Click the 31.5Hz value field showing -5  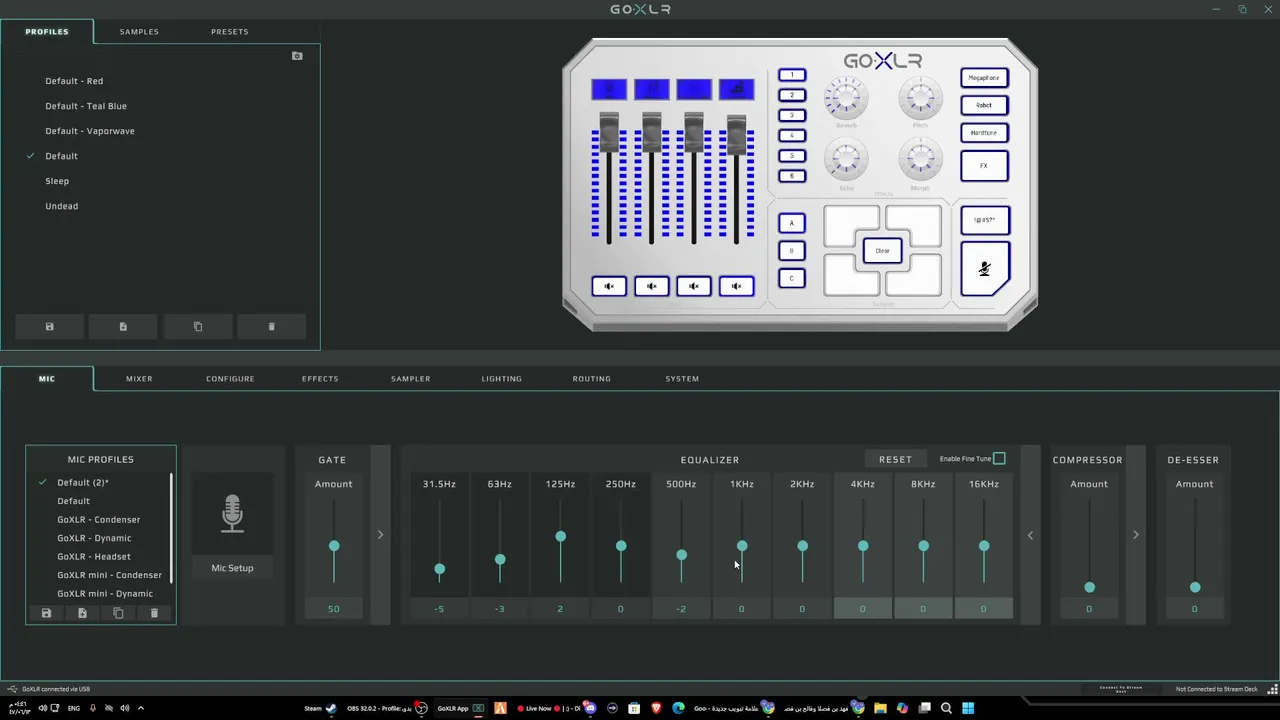click(439, 608)
